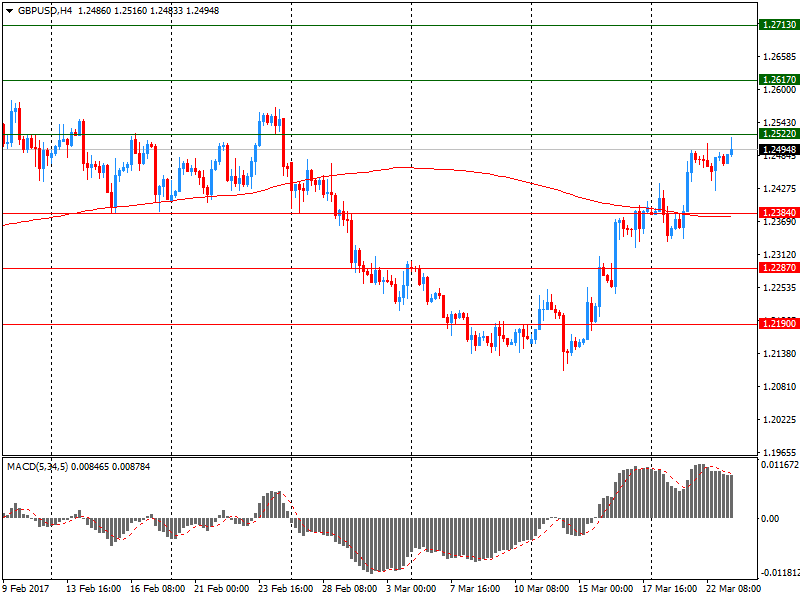800x600 pixels.
Task: Open the GBPUSD chart dropdown triangle
Action: coord(9,11)
